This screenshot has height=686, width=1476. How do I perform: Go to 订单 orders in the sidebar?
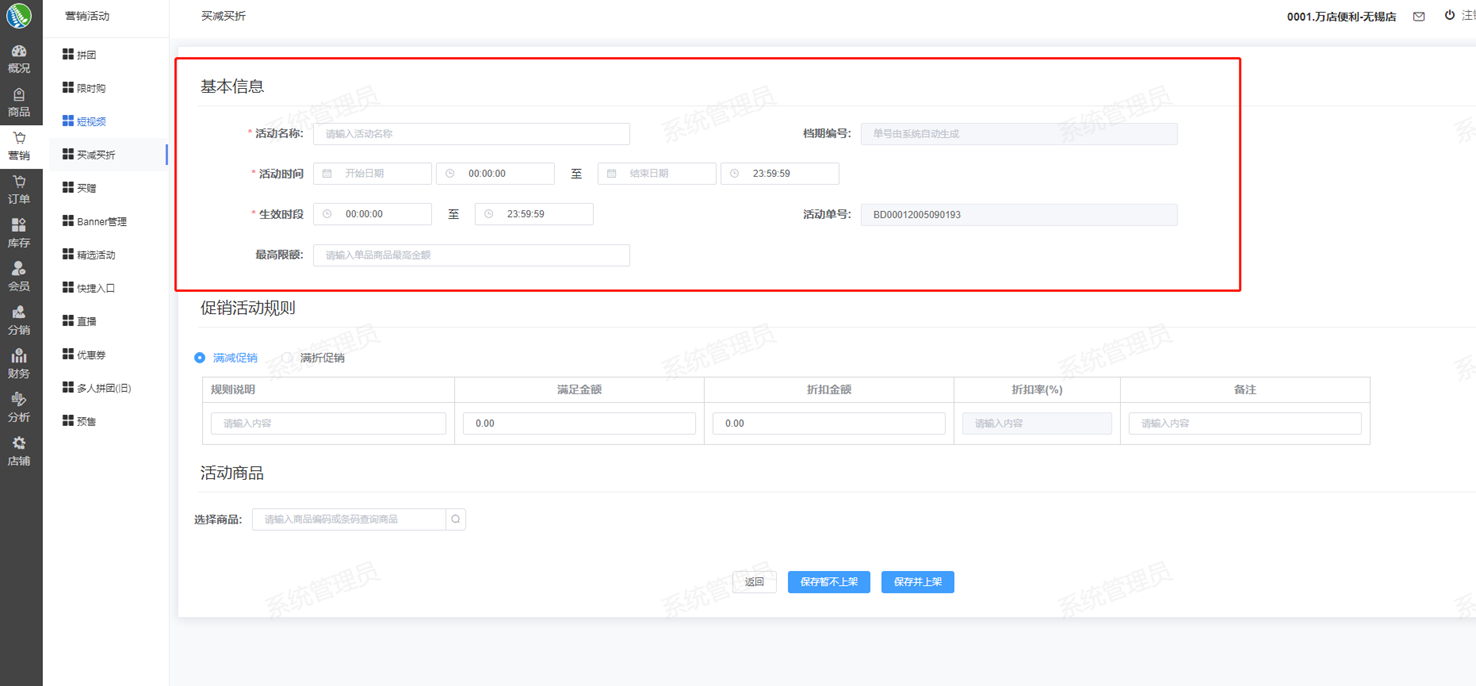(x=19, y=189)
